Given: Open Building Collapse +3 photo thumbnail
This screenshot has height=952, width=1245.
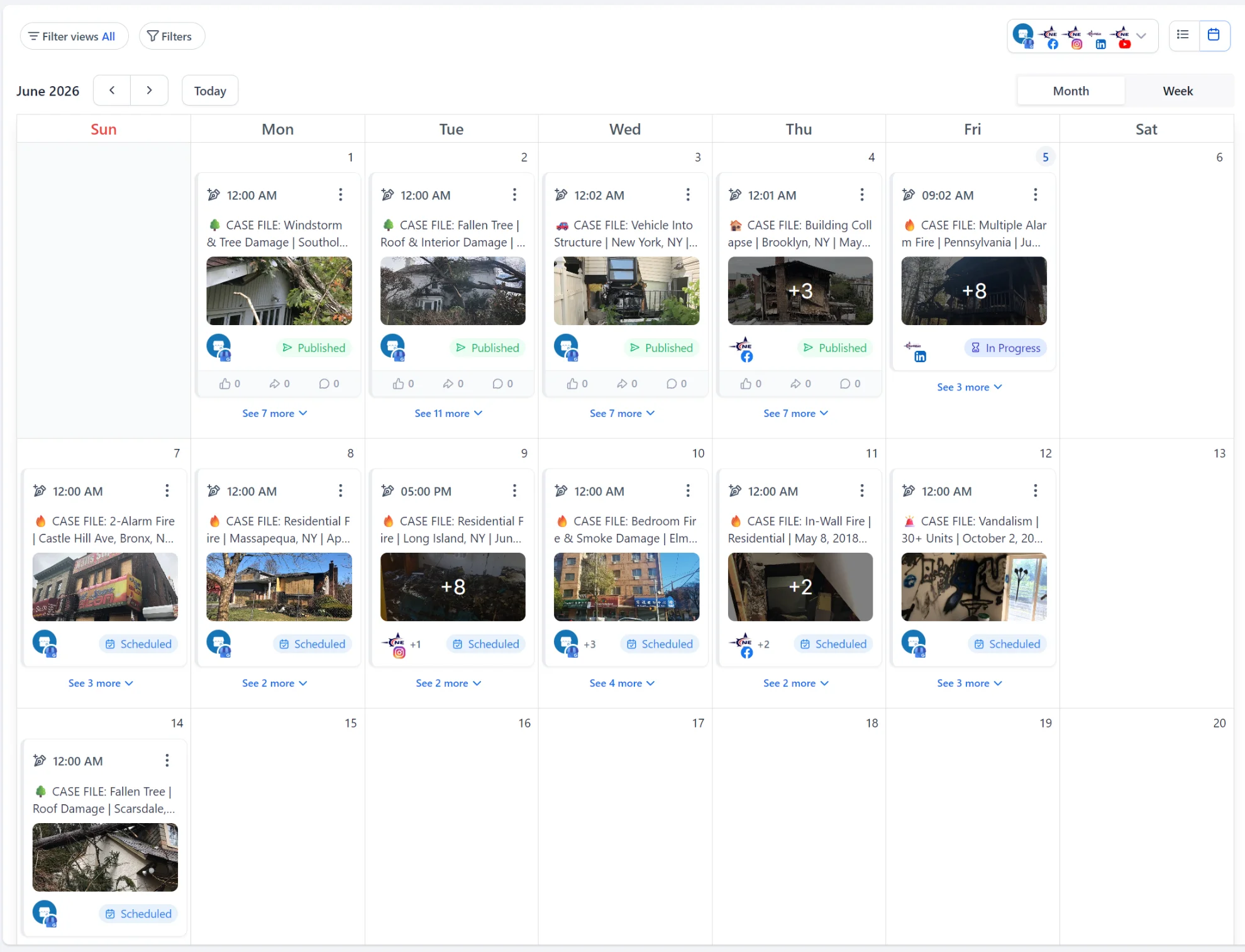Looking at the screenshot, I should (800, 291).
